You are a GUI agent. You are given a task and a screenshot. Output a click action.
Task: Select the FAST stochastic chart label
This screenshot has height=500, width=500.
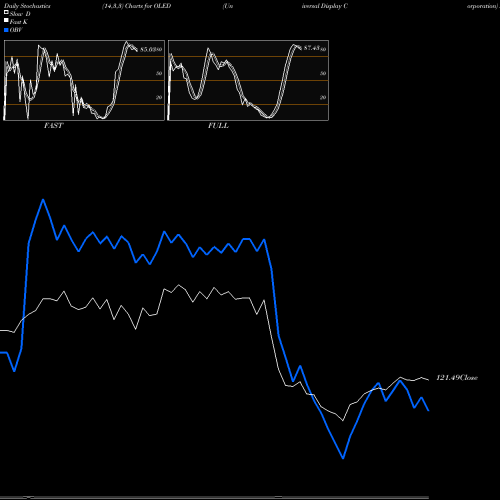coord(53,126)
